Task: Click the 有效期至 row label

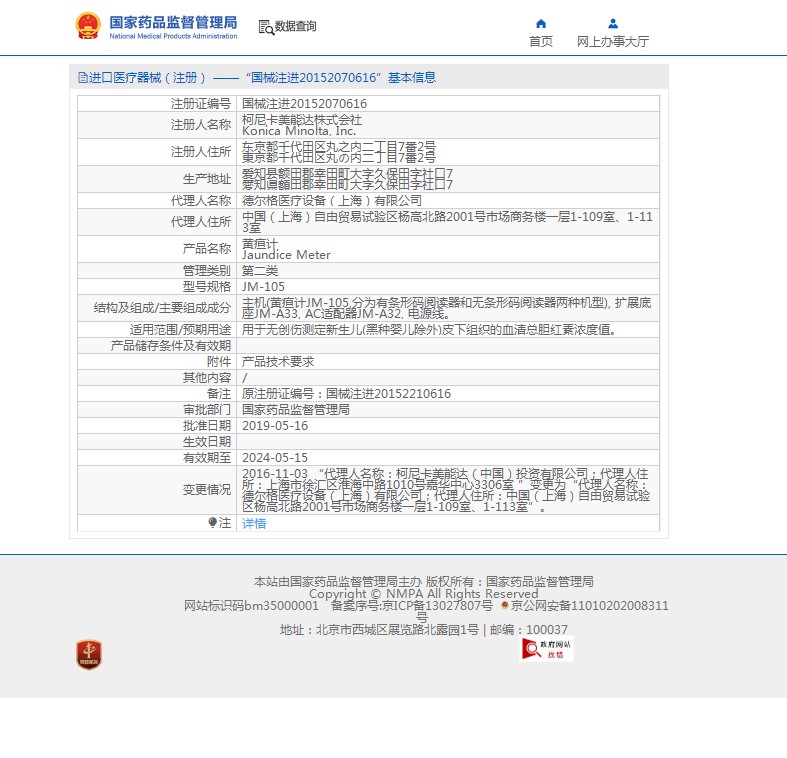Action: (207, 458)
